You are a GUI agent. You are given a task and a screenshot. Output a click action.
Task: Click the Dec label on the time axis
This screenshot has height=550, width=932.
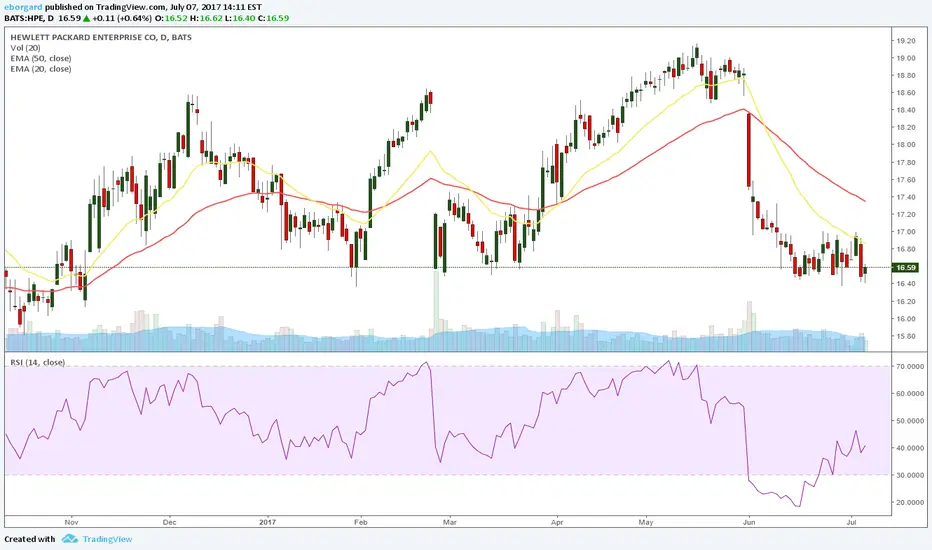(169, 523)
